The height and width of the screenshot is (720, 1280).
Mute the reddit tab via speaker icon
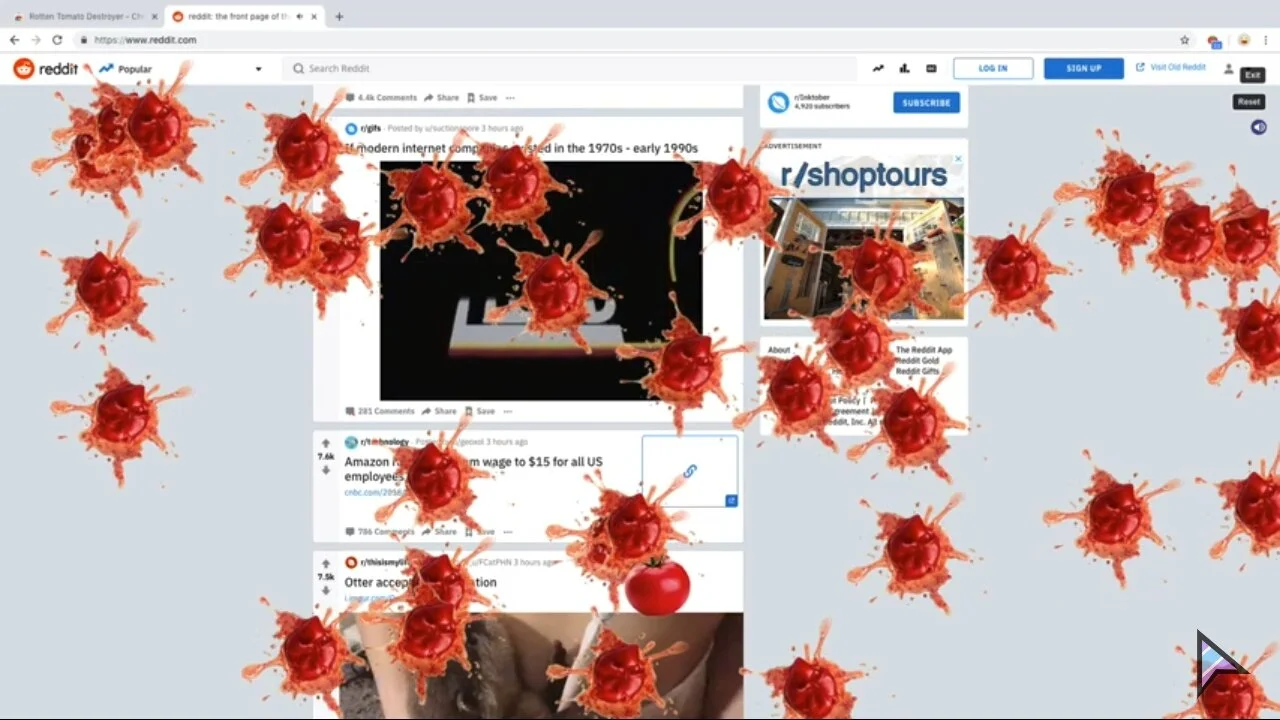pyautogui.click(x=300, y=16)
